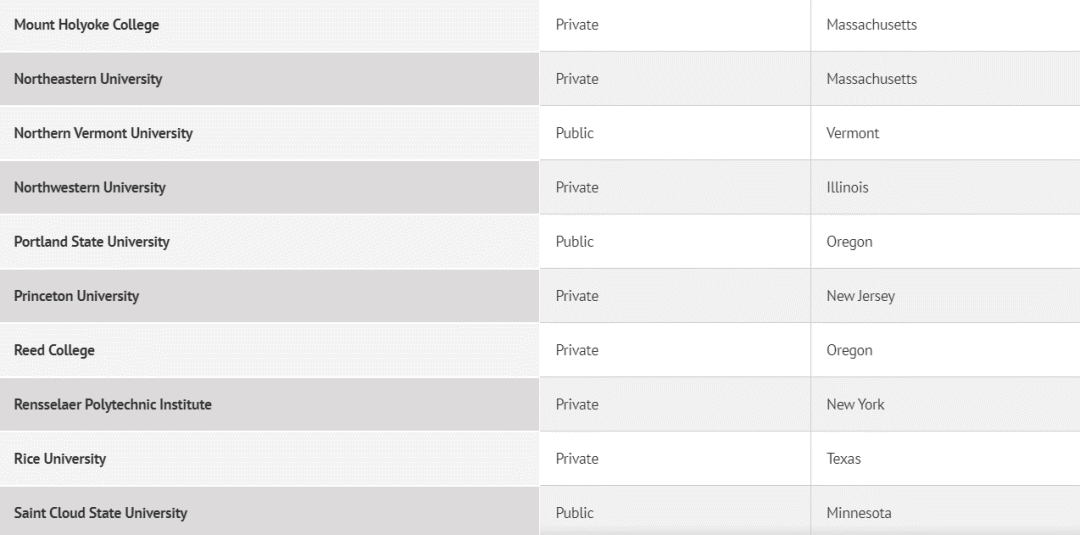Screen dimensions: 1080x535
Task: Click Reed College name
Action: tap(54, 350)
